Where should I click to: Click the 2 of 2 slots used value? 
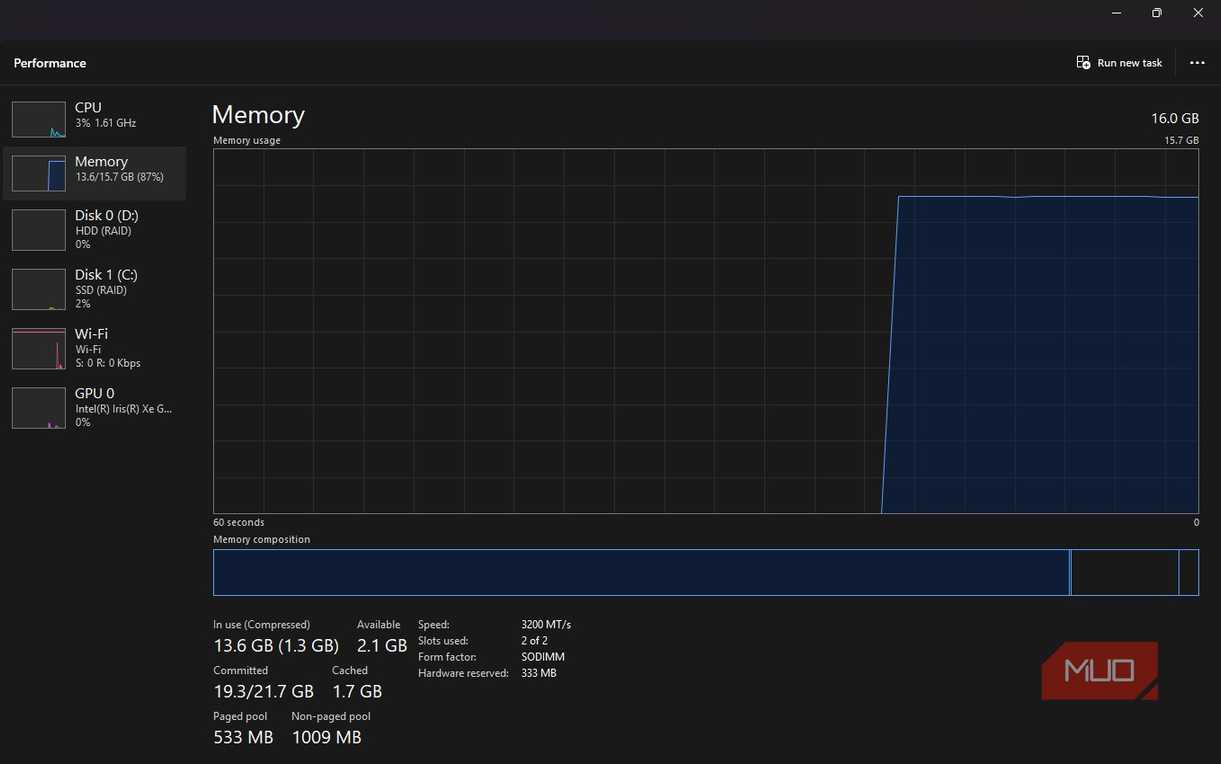click(x=534, y=640)
